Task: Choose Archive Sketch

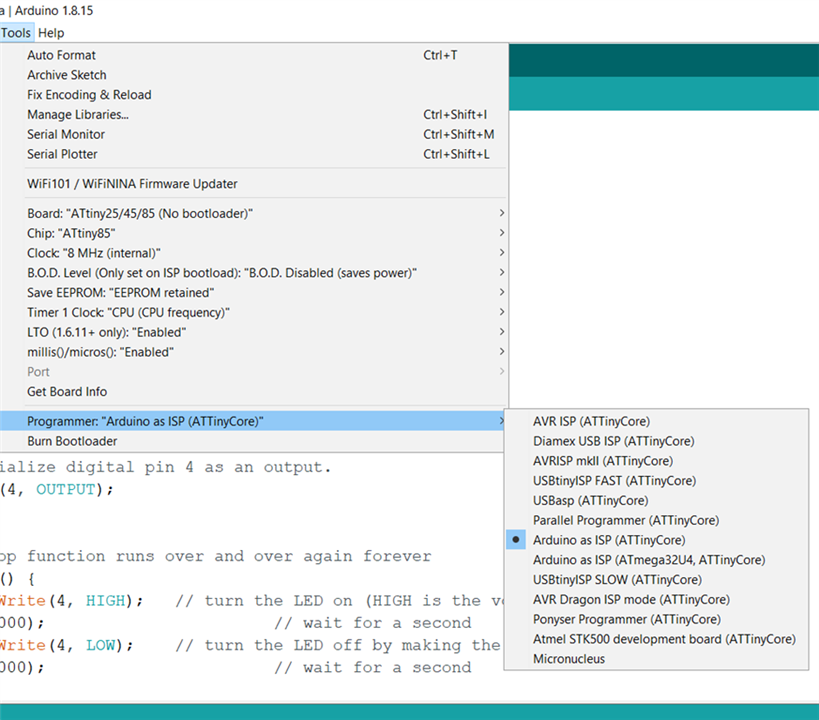Action: tap(67, 75)
